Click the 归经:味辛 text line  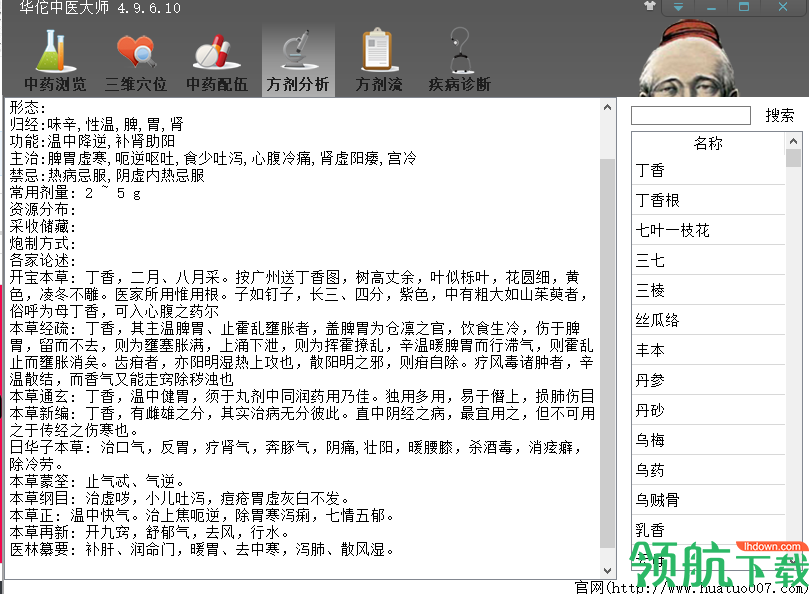(x=96, y=124)
